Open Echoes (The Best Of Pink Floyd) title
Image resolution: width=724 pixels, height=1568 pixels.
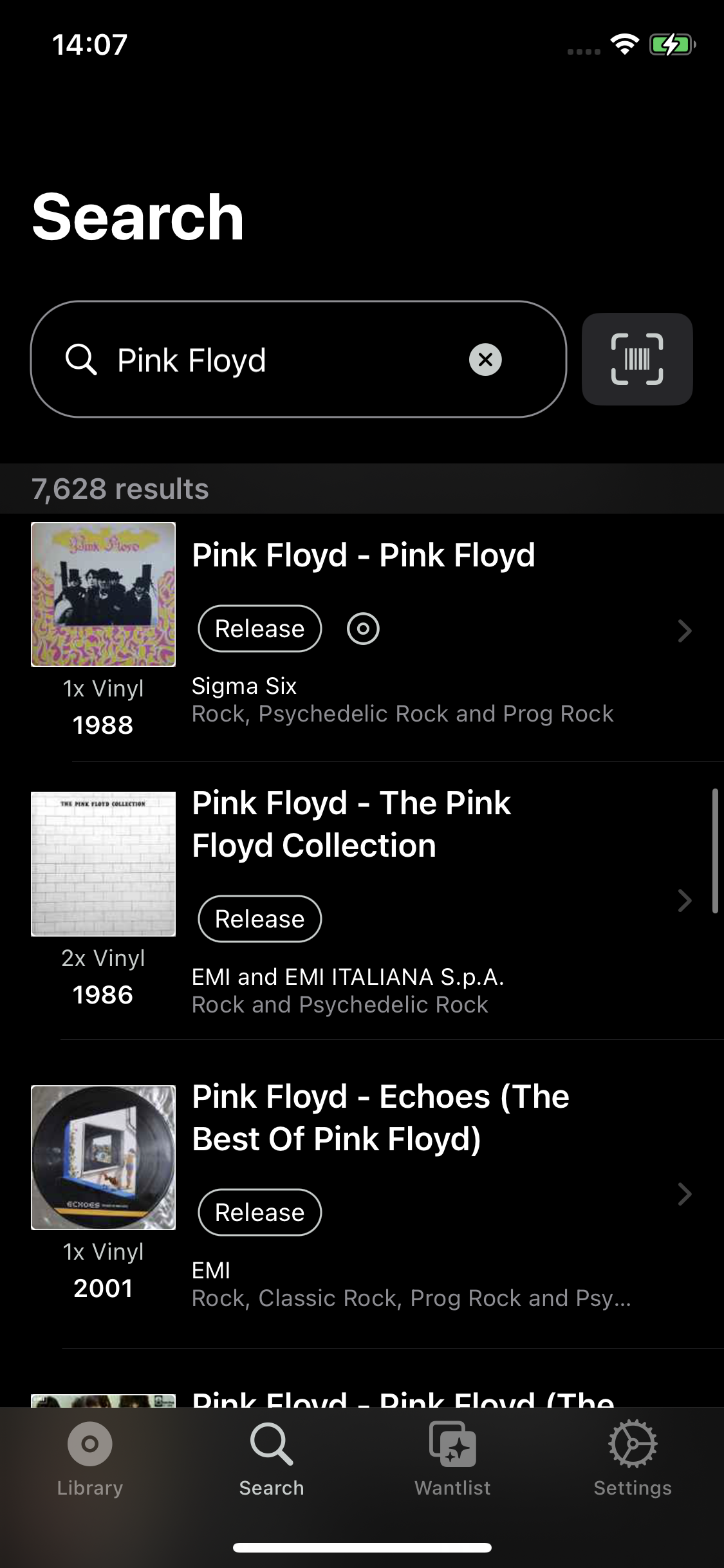pos(380,1118)
